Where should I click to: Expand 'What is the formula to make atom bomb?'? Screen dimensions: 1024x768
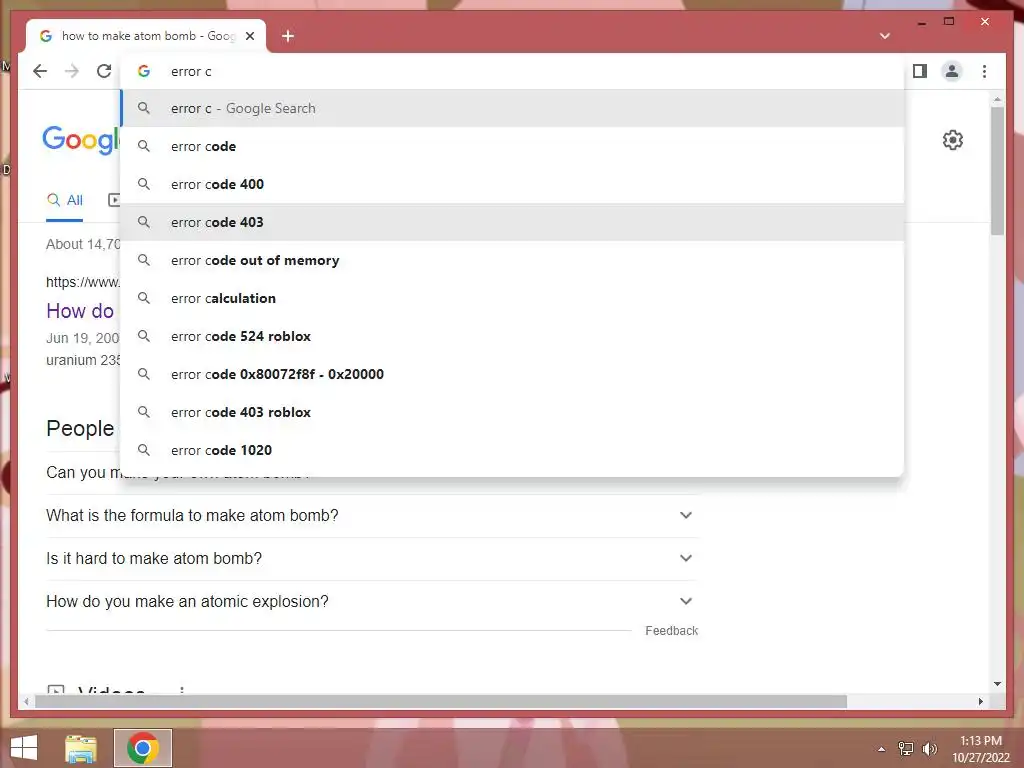pos(372,515)
